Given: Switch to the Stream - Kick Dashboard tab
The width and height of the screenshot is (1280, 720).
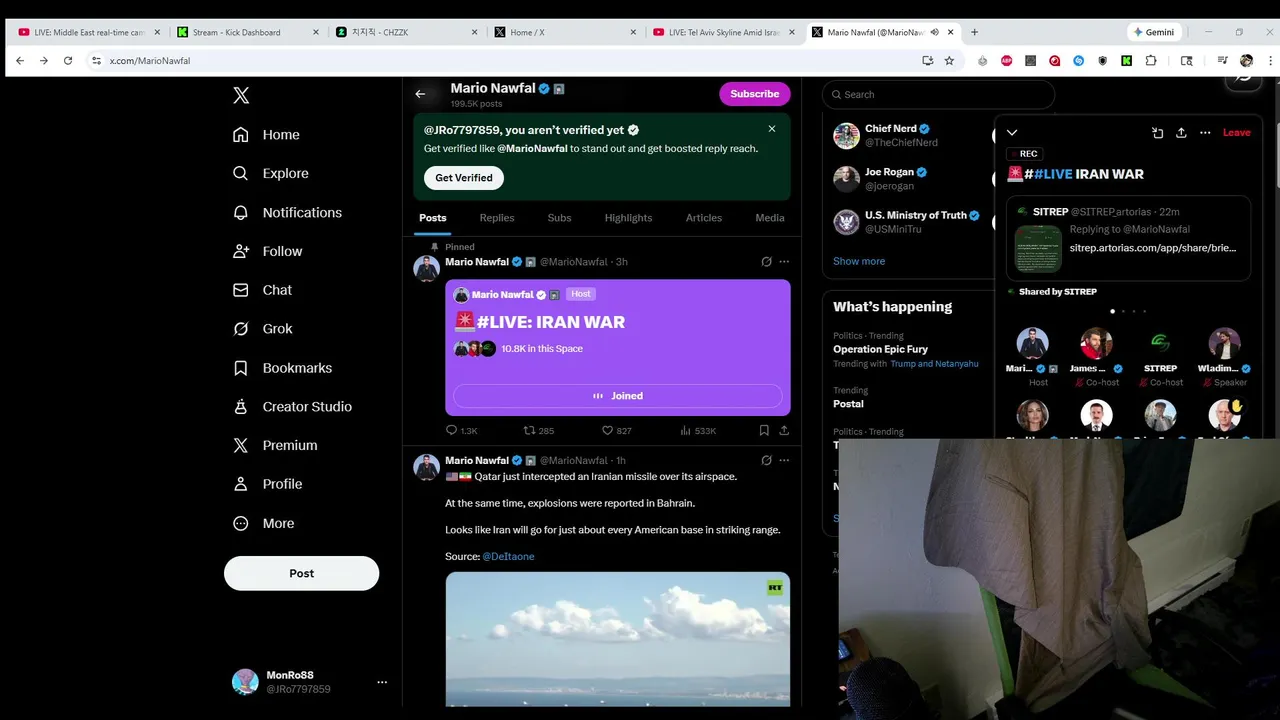Looking at the screenshot, I should click(246, 32).
